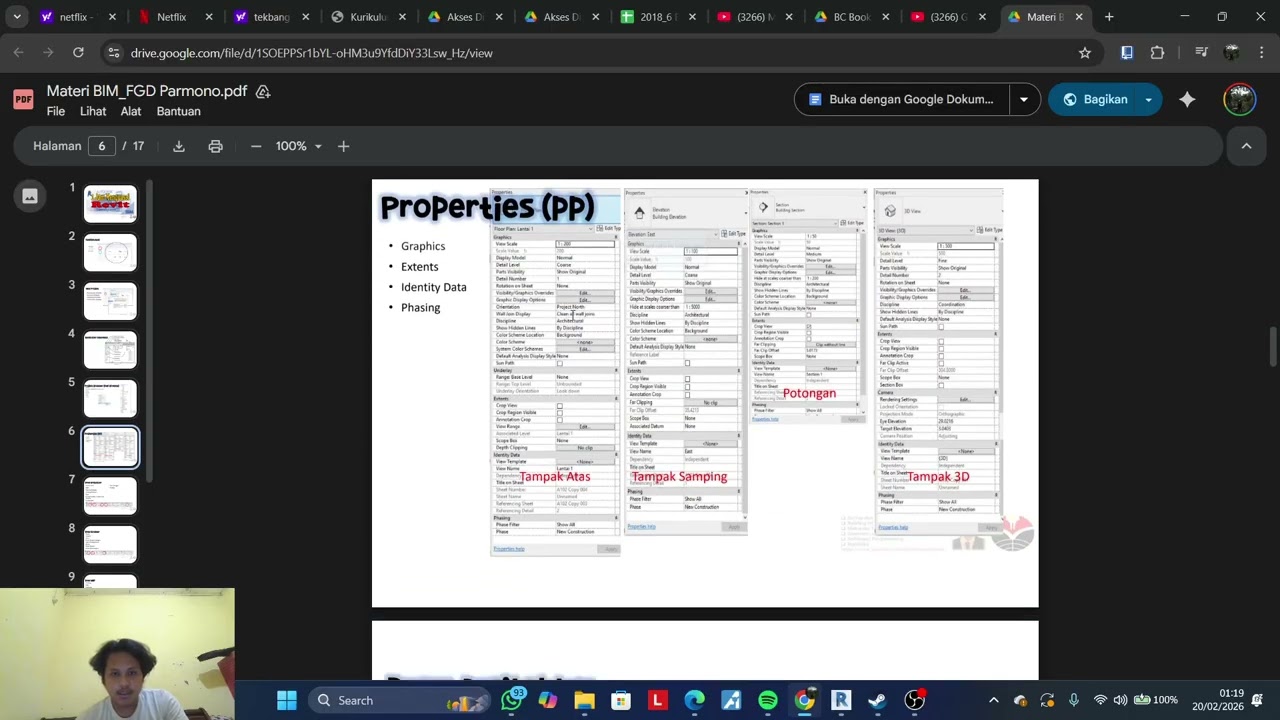The width and height of the screenshot is (1280, 720).
Task: Click the taskbar Search box
Action: coord(397,700)
